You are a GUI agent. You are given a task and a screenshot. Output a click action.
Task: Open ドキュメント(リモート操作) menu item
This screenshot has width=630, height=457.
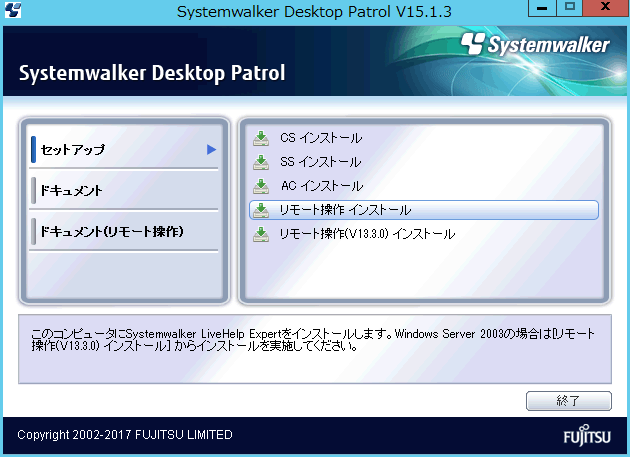point(124,231)
